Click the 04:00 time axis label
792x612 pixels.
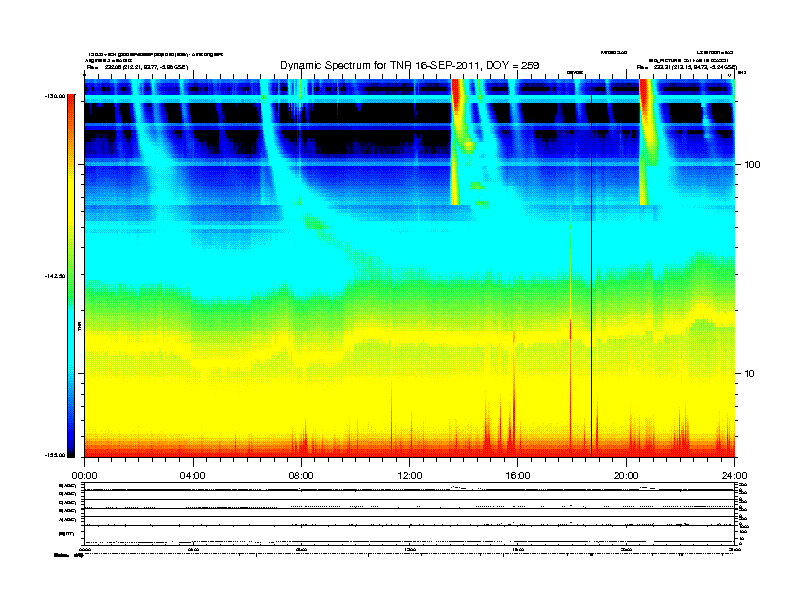[x=193, y=476]
